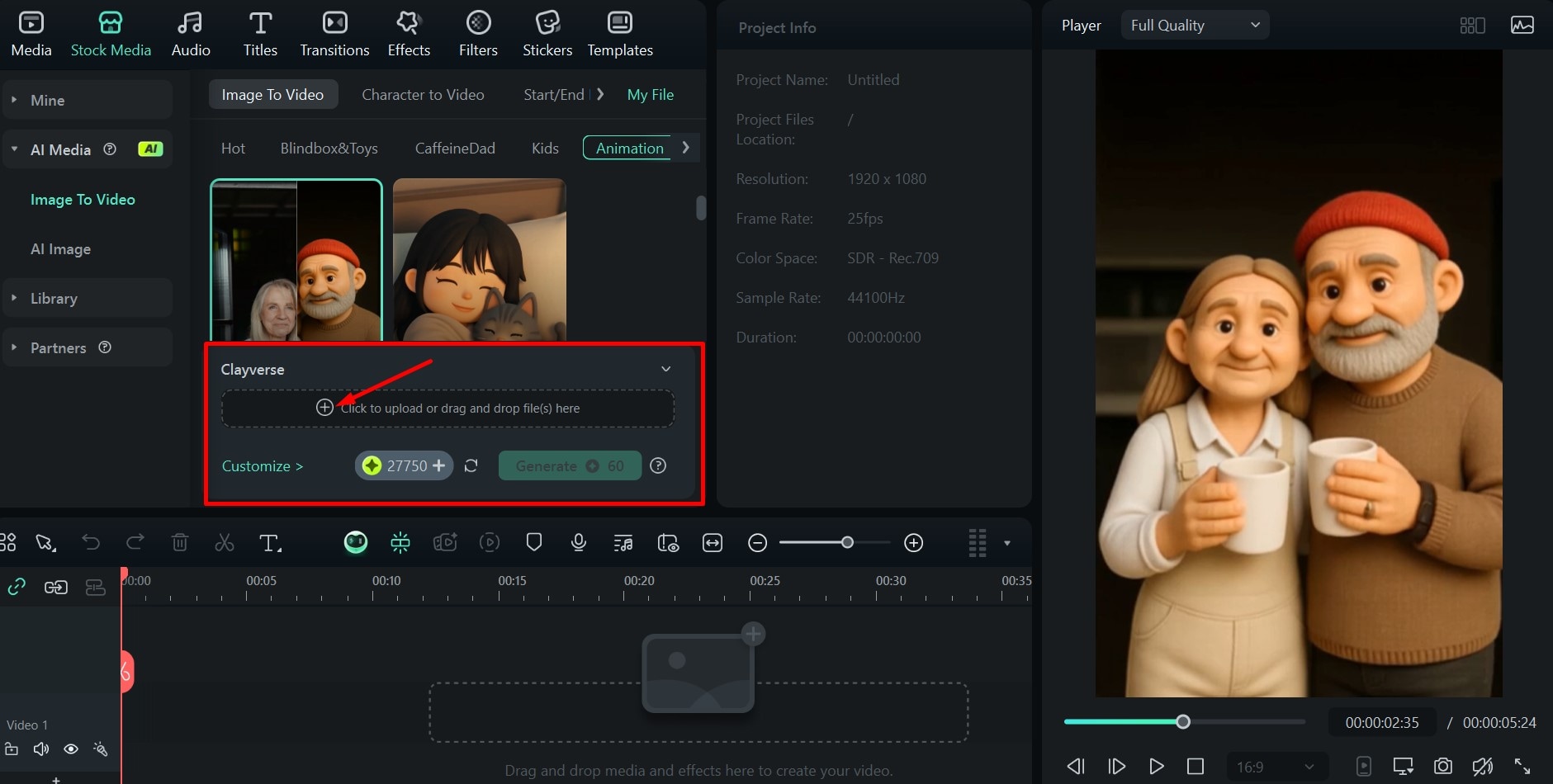Screen dimensions: 1553x784
Task: Click the redo icon
Action: pyautogui.click(x=135, y=542)
